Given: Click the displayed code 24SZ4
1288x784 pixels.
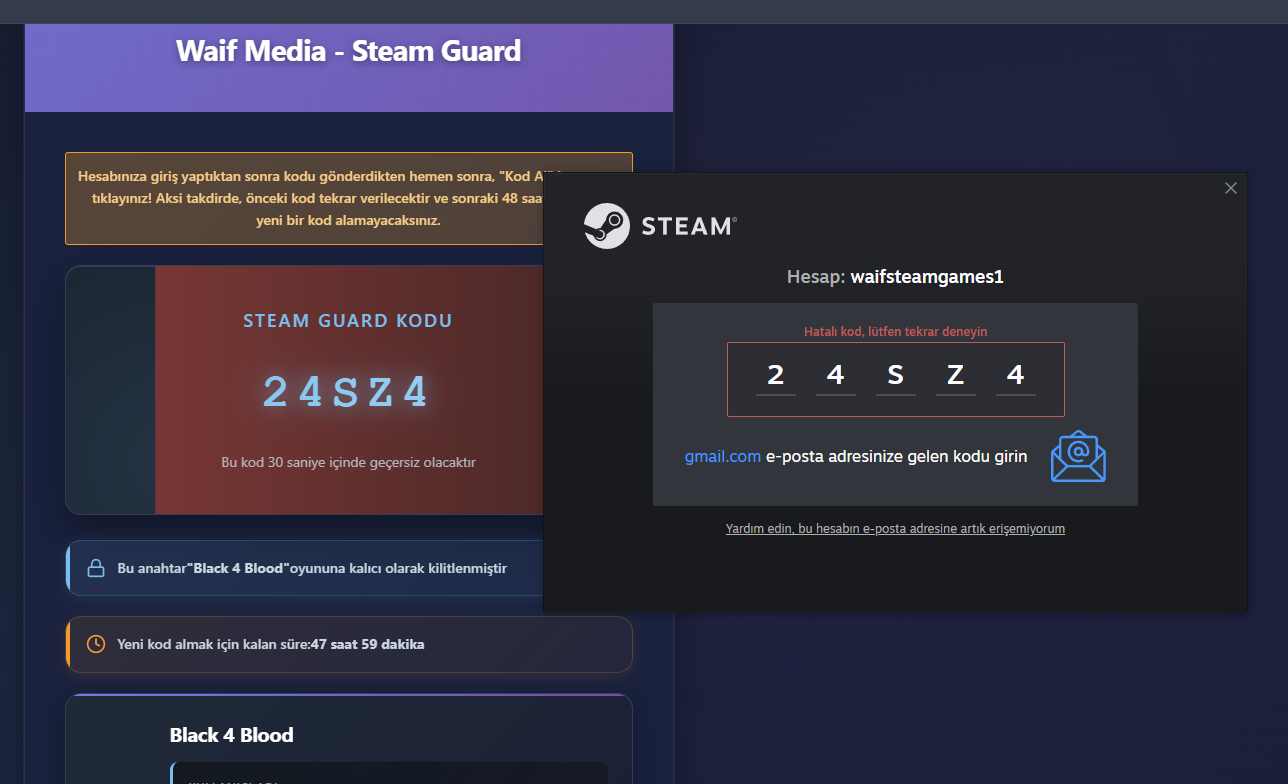Looking at the screenshot, I should [x=346, y=392].
